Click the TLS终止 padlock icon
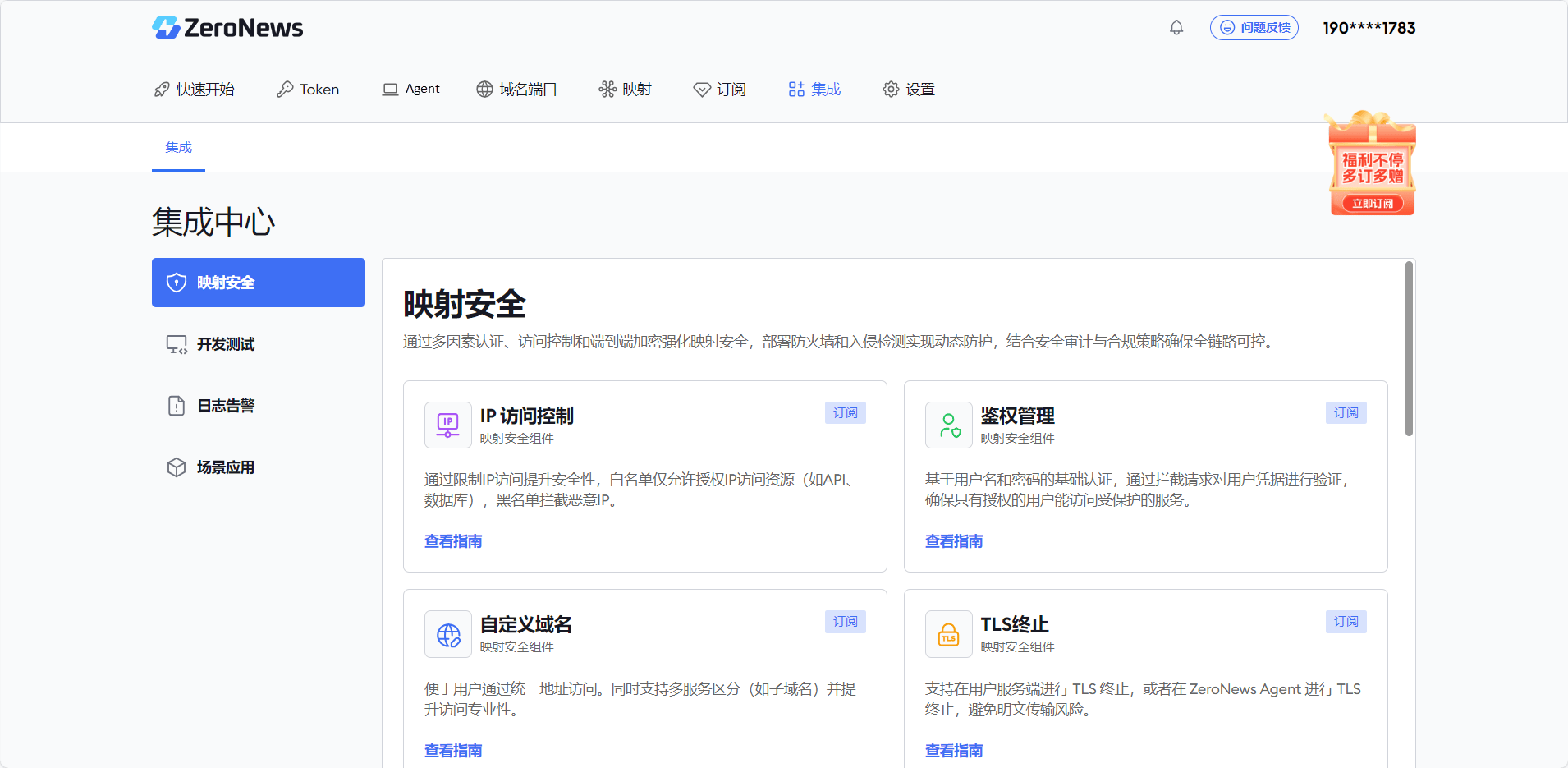 coord(948,633)
